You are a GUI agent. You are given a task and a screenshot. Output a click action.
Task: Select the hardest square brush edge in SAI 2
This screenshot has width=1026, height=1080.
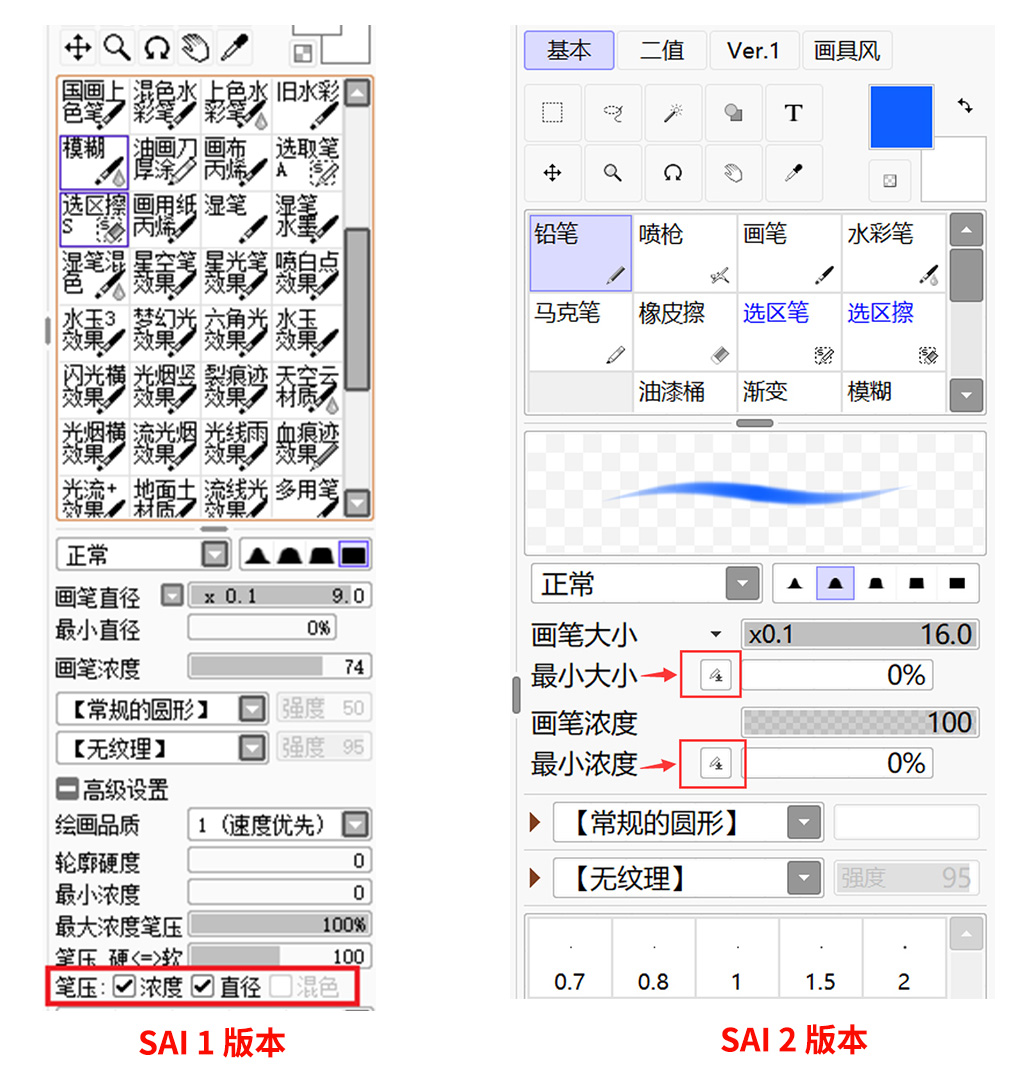pos(956,583)
